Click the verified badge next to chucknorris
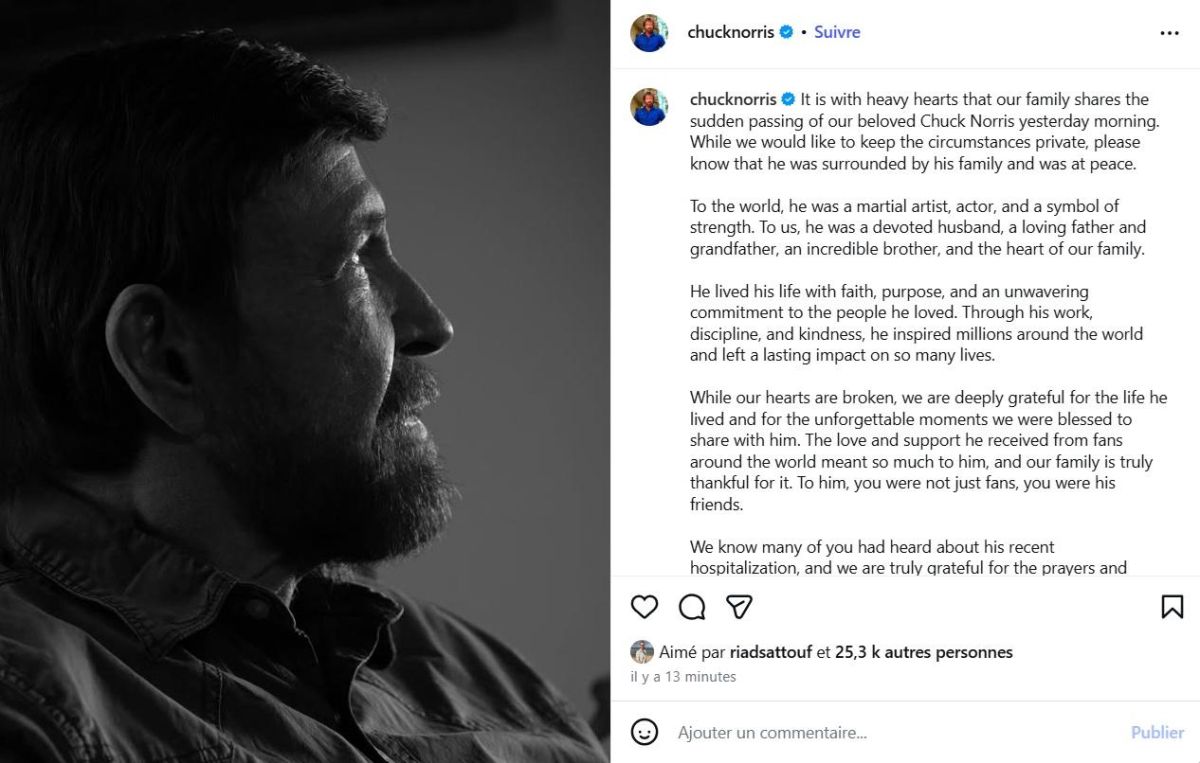1200x763 pixels. click(x=786, y=31)
